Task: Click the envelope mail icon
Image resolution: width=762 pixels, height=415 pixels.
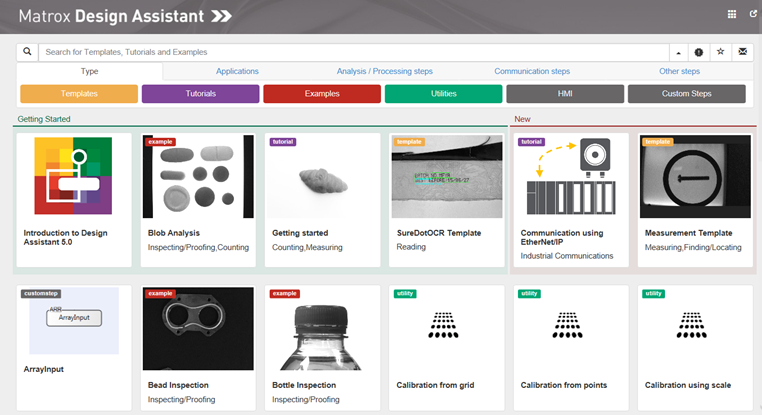Action: pos(743,52)
